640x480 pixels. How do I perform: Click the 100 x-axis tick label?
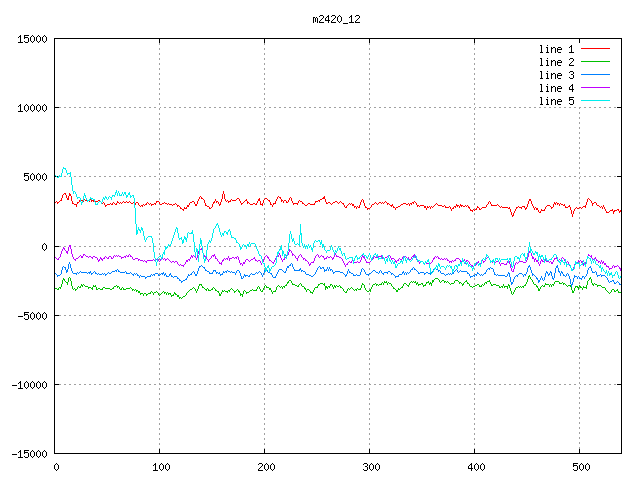click(160, 467)
